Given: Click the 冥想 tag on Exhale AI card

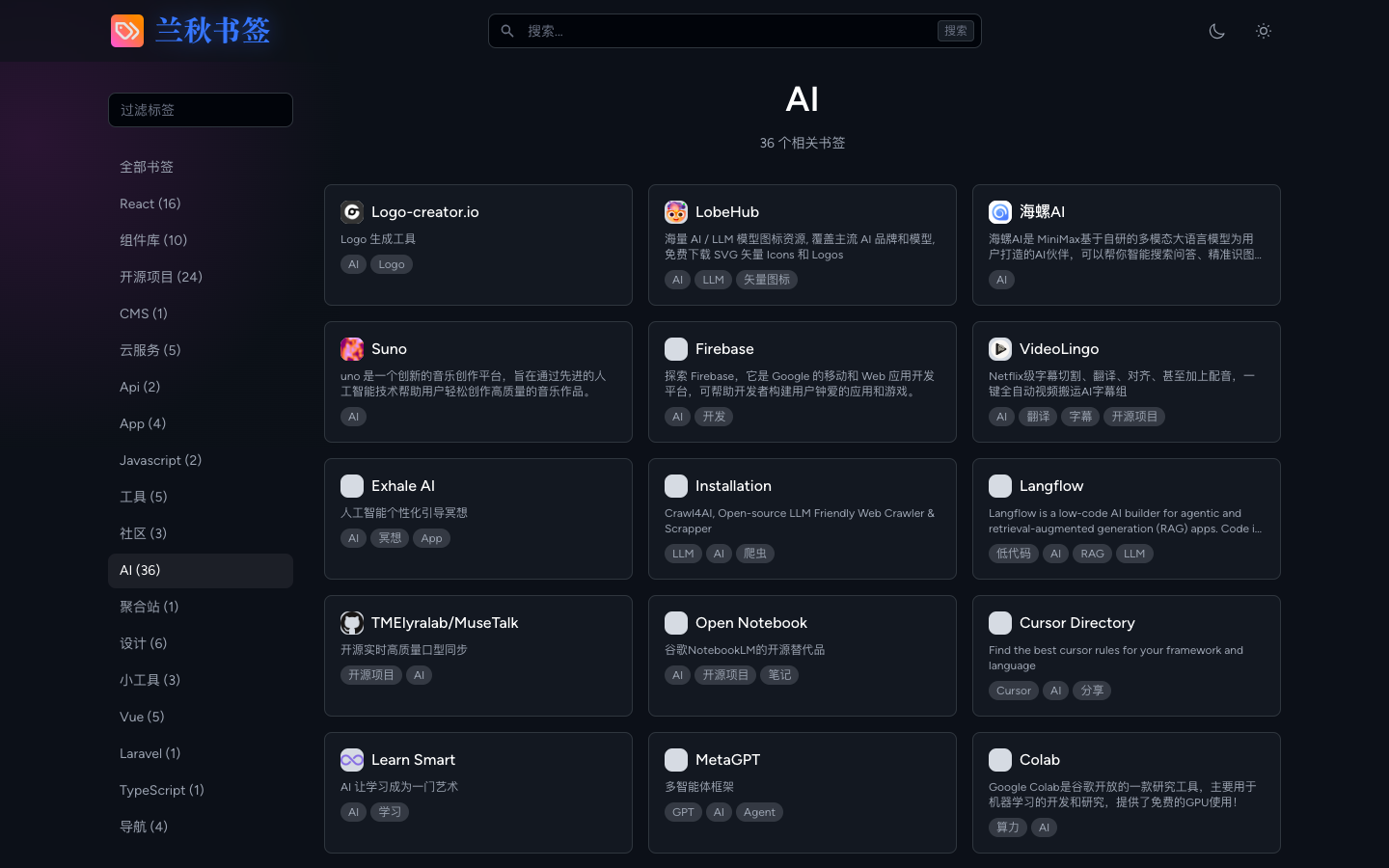Looking at the screenshot, I should tap(390, 538).
